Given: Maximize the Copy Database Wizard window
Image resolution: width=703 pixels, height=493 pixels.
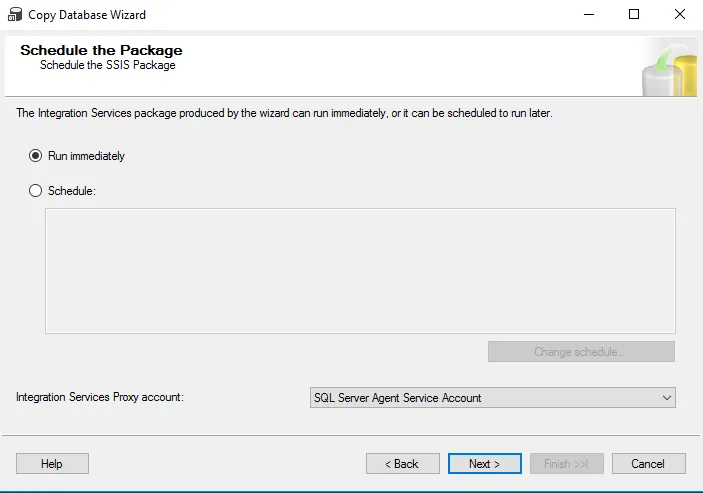Looking at the screenshot, I should [x=634, y=15].
